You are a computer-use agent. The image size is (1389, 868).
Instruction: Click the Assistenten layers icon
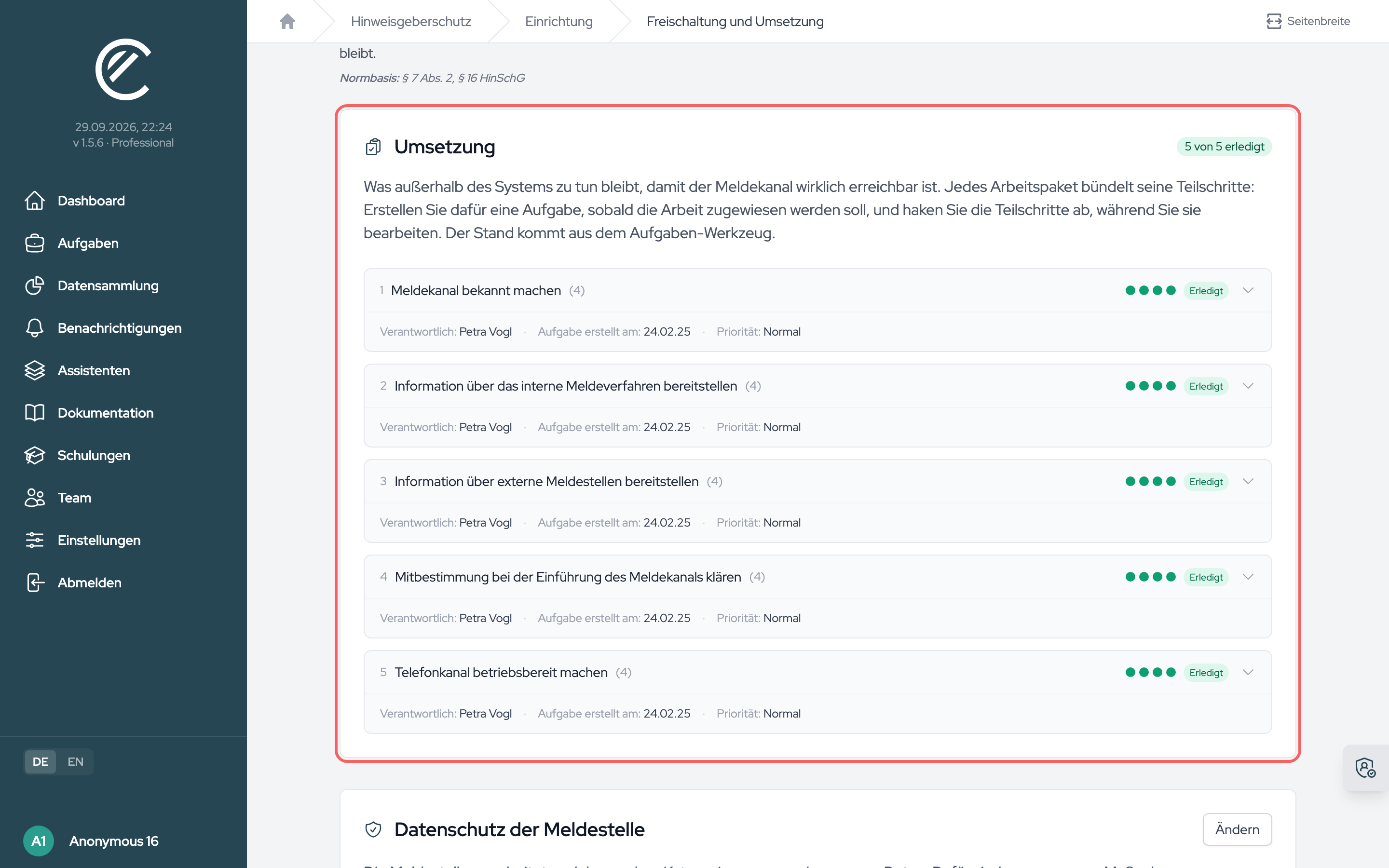[34, 371]
